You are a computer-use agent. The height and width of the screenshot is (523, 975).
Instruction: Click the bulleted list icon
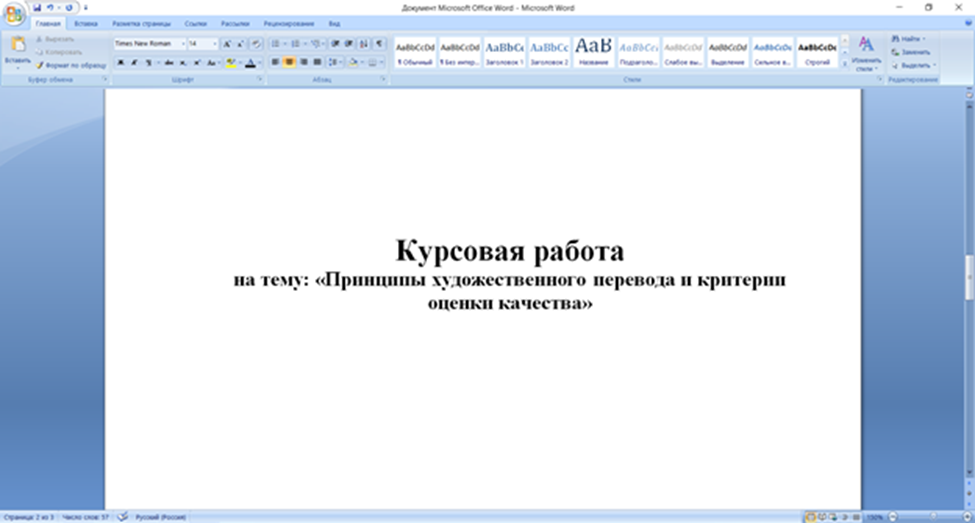tap(275, 44)
